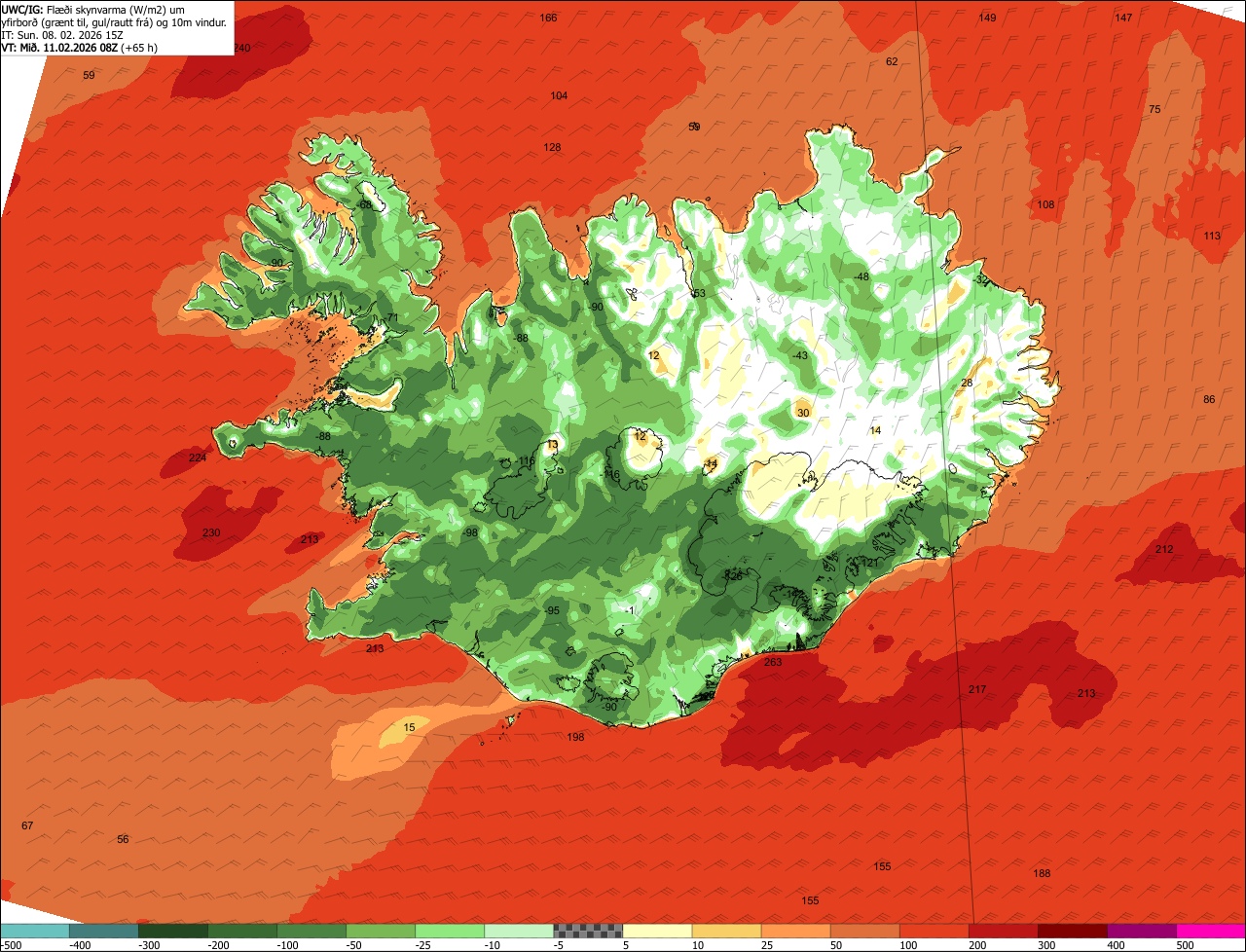Click the map value 67 in the southwest corner
The width and height of the screenshot is (1246, 952).
(27, 825)
